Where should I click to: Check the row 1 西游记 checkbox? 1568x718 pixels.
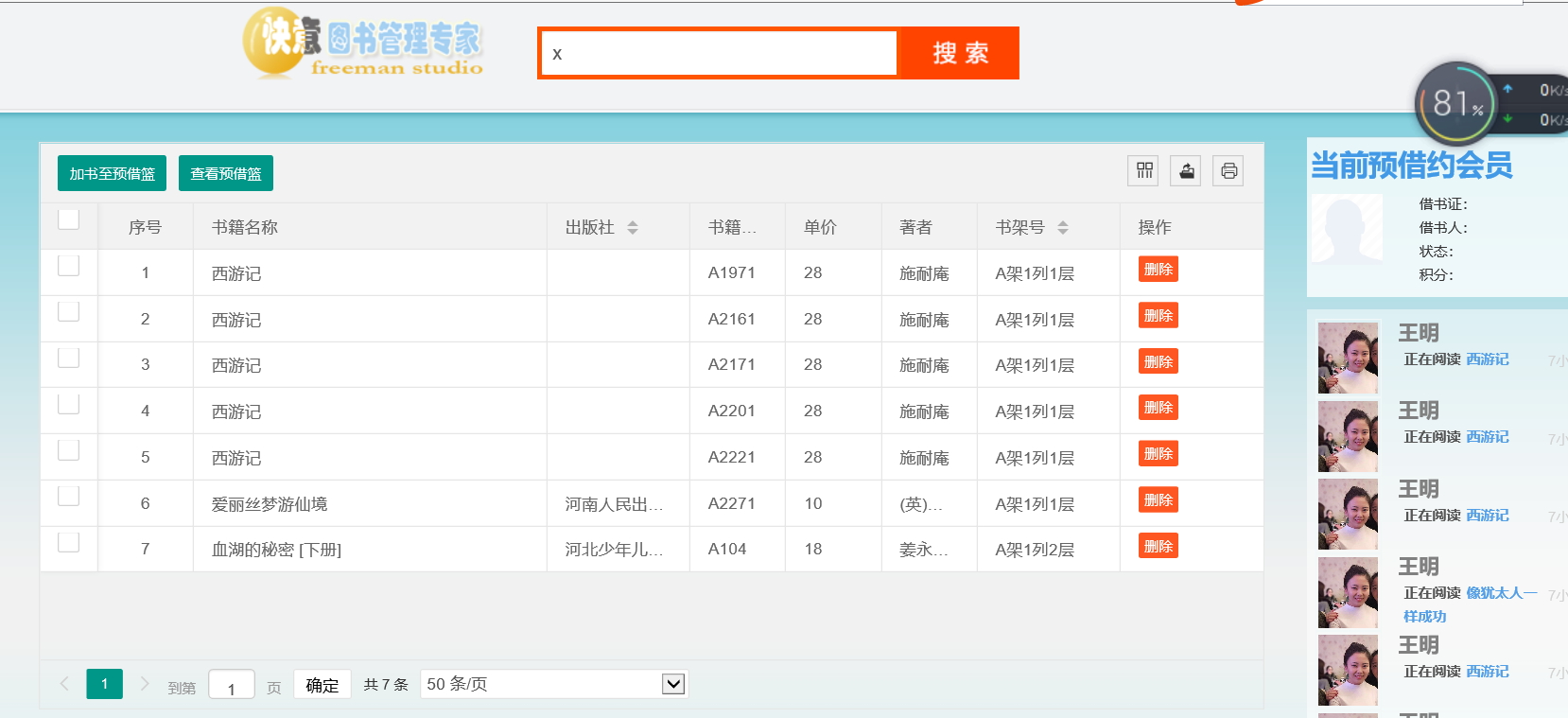coord(68,266)
